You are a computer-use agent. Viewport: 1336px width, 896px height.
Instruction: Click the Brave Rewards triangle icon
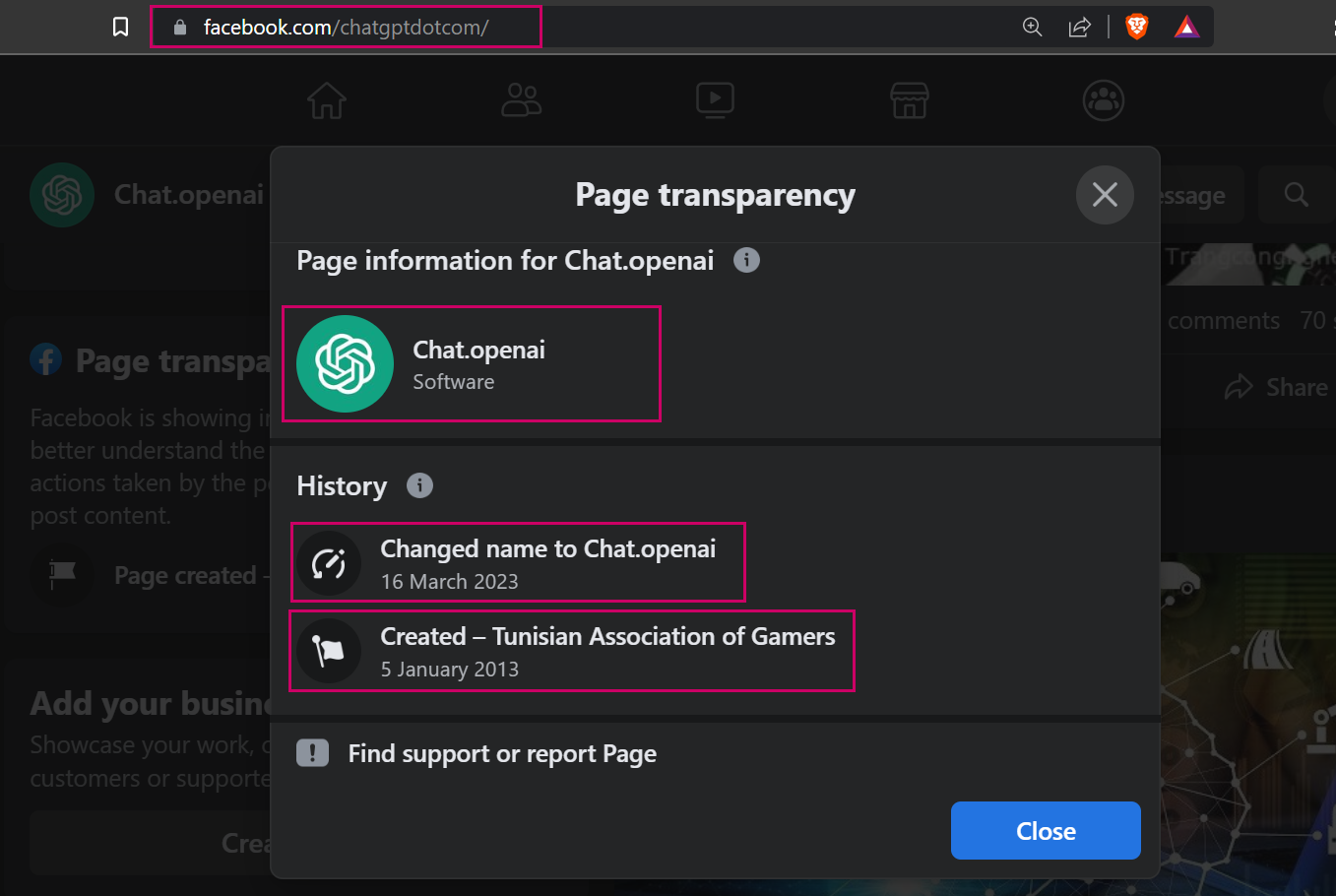point(1186,27)
